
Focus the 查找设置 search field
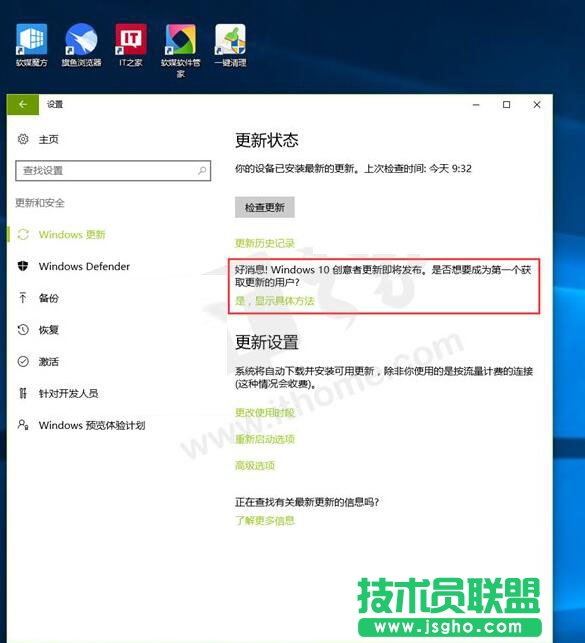pos(113,170)
